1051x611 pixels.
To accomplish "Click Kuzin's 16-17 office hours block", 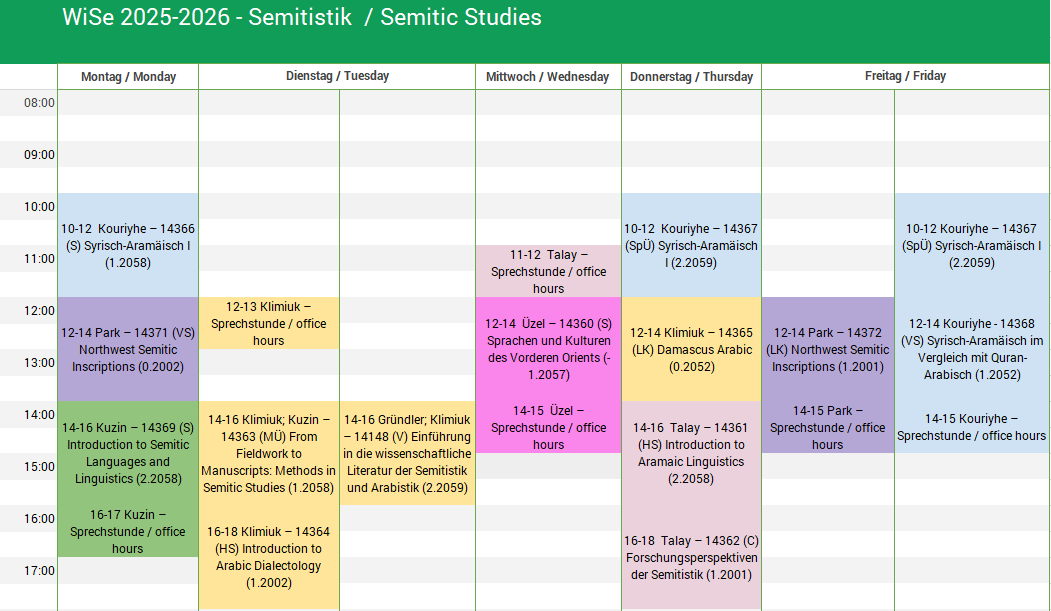I will click(x=128, y=531).
